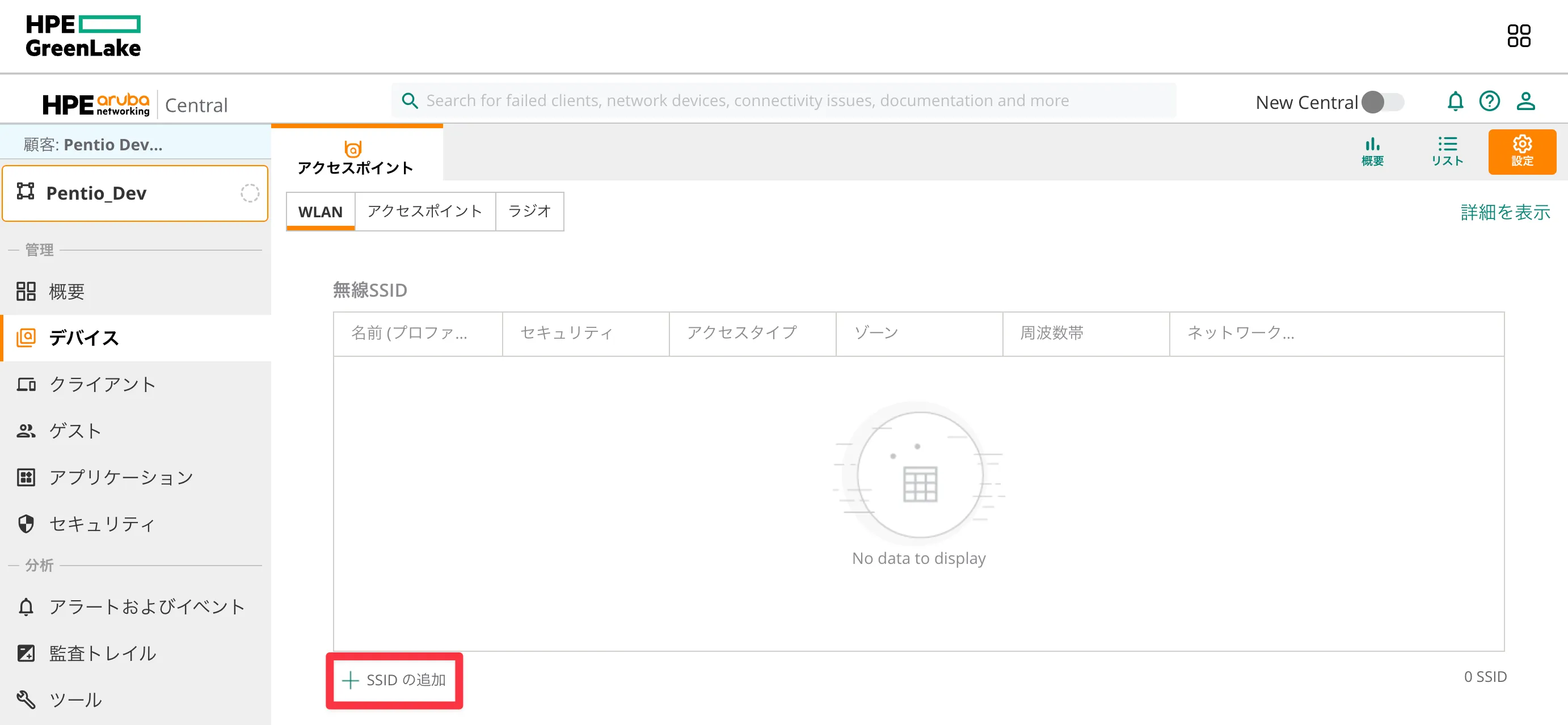View アラートおよびイベント alerts
The height and width of the screenshot is (725, 1568).
click(x=147, y=606)
